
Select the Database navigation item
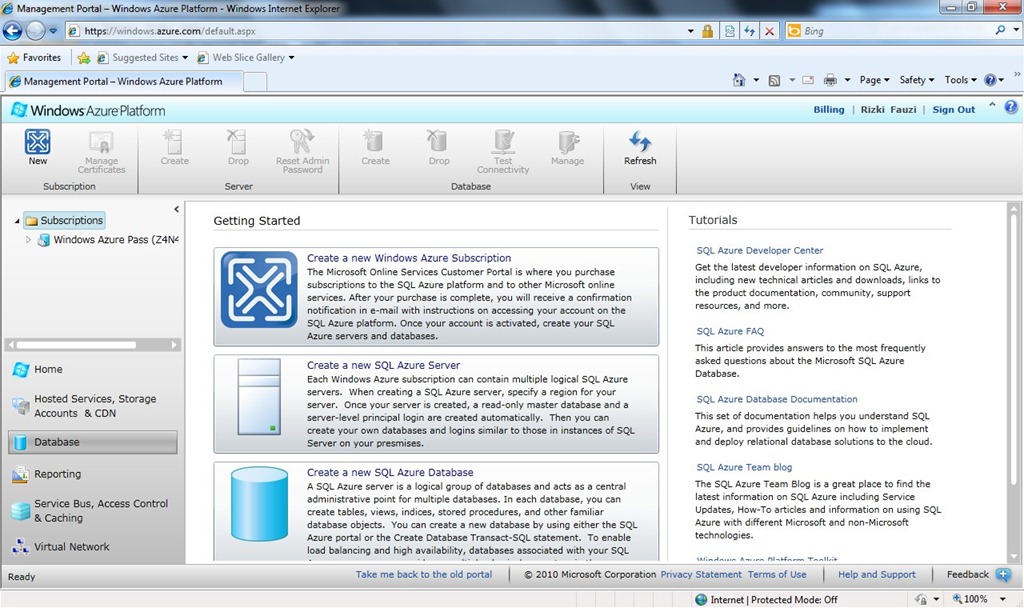coord(93,442)
